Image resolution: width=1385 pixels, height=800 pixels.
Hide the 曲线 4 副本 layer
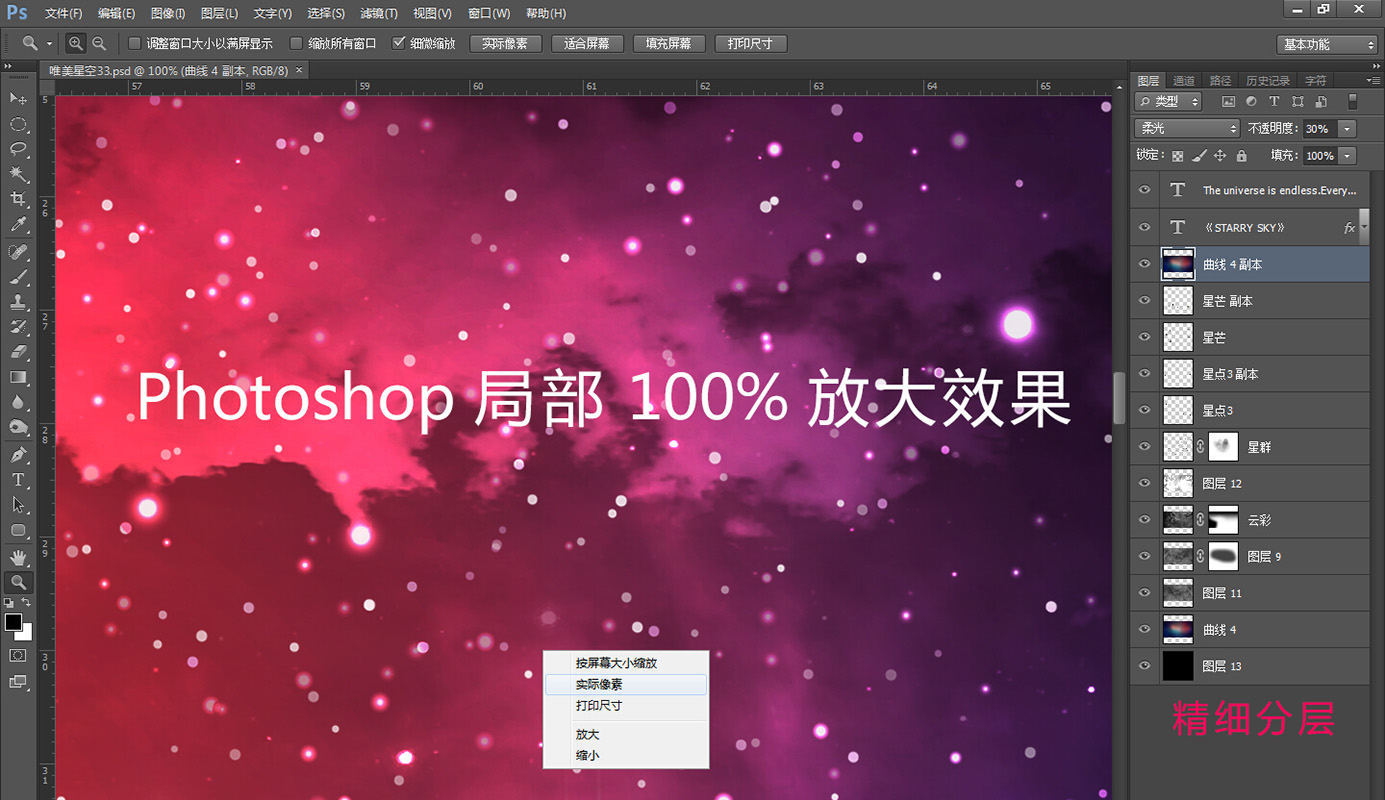[1146, 264]
